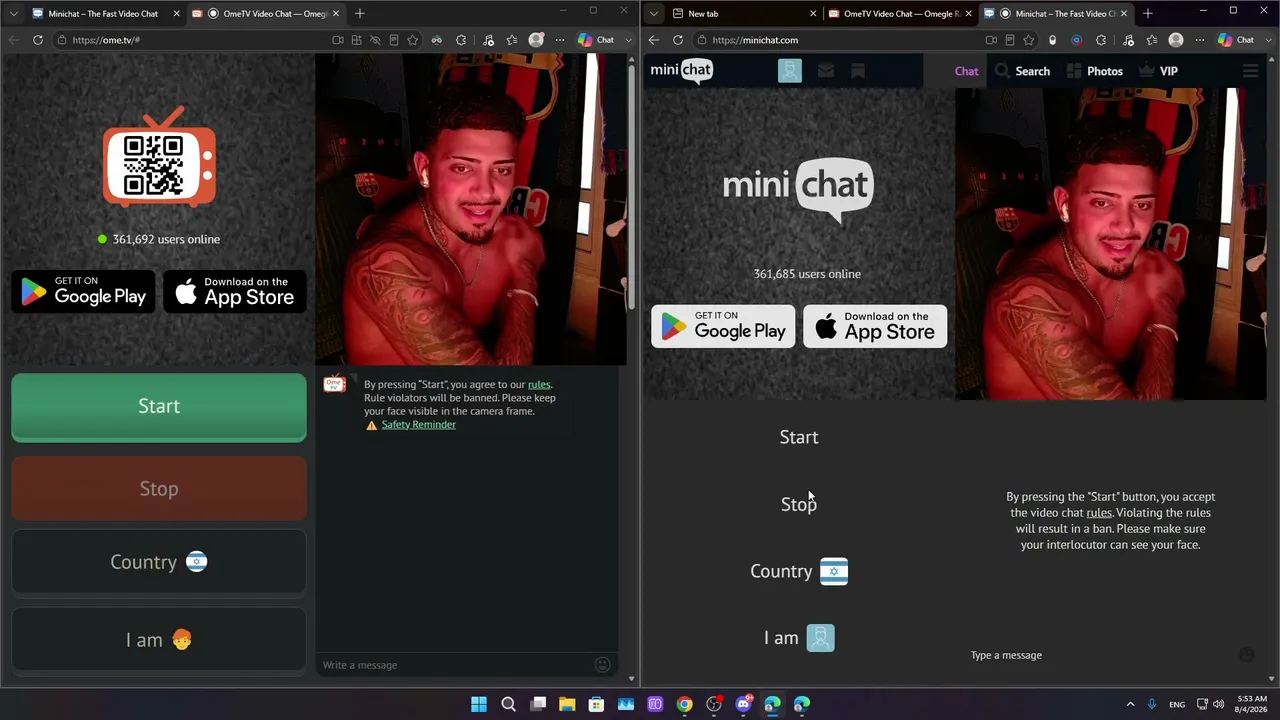1280x720 pixels.
Task: Open the rules link in Minichat text
Action: click(x=1099, y=513)
